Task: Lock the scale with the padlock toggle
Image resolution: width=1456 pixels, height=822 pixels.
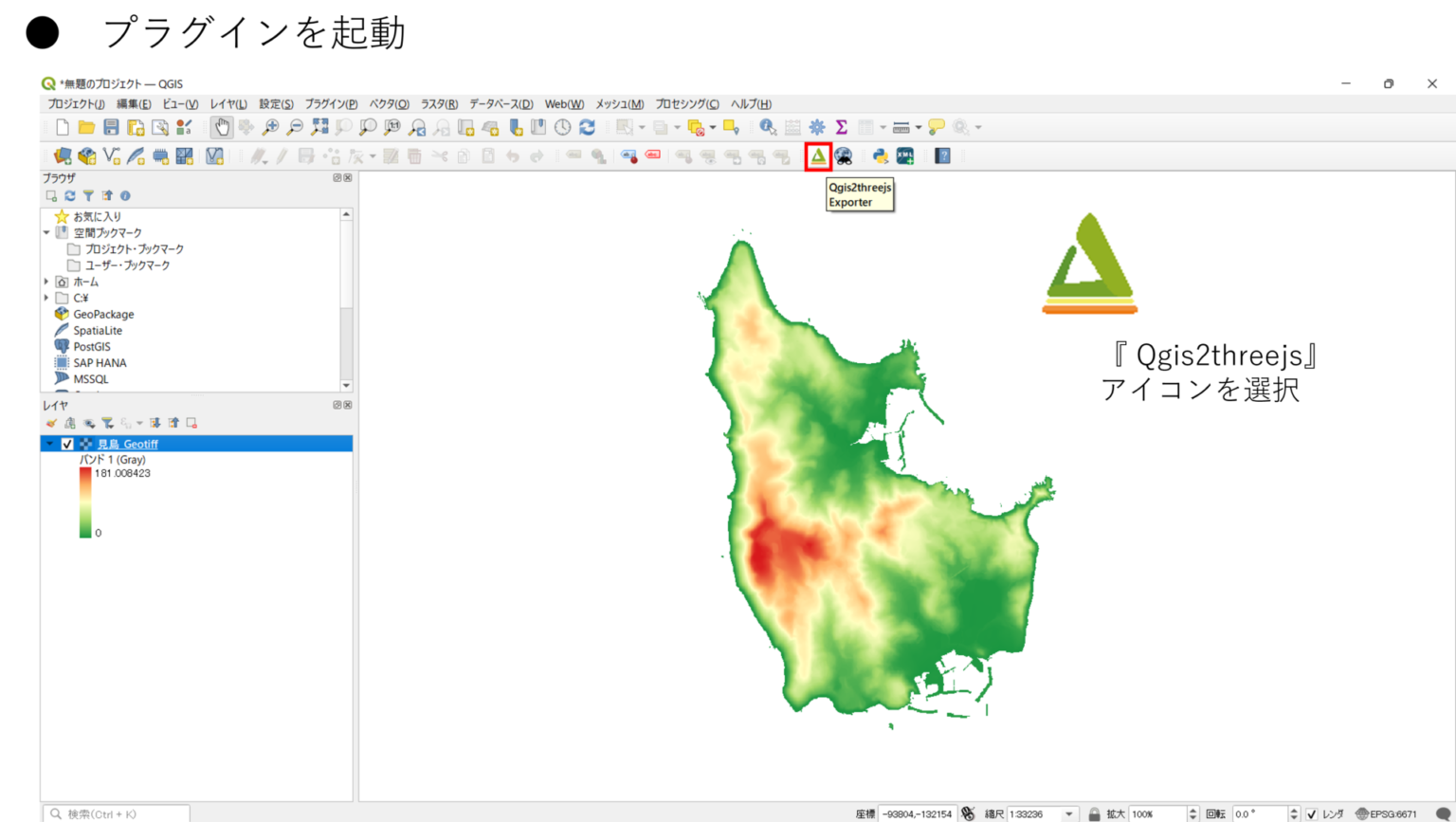Action: pyautogui.click(x=1095, y=813)
